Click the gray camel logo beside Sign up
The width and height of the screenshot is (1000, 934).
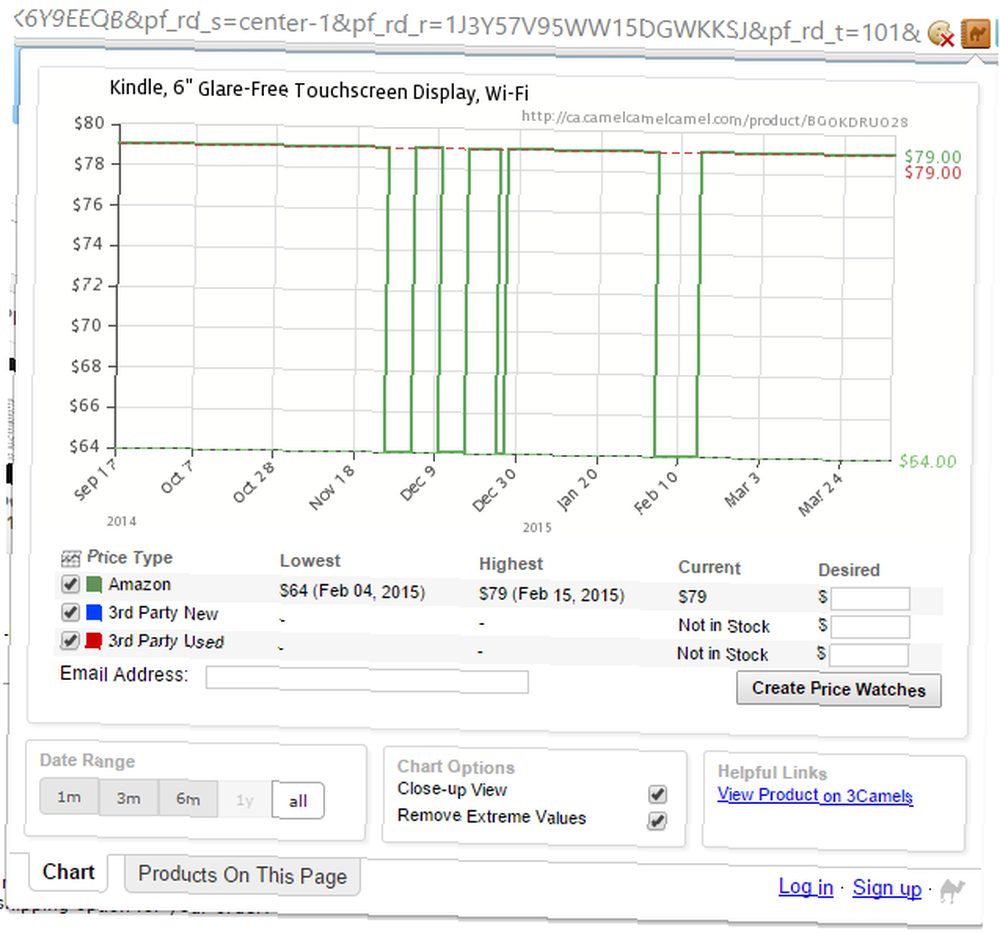(x=952, y=890)
